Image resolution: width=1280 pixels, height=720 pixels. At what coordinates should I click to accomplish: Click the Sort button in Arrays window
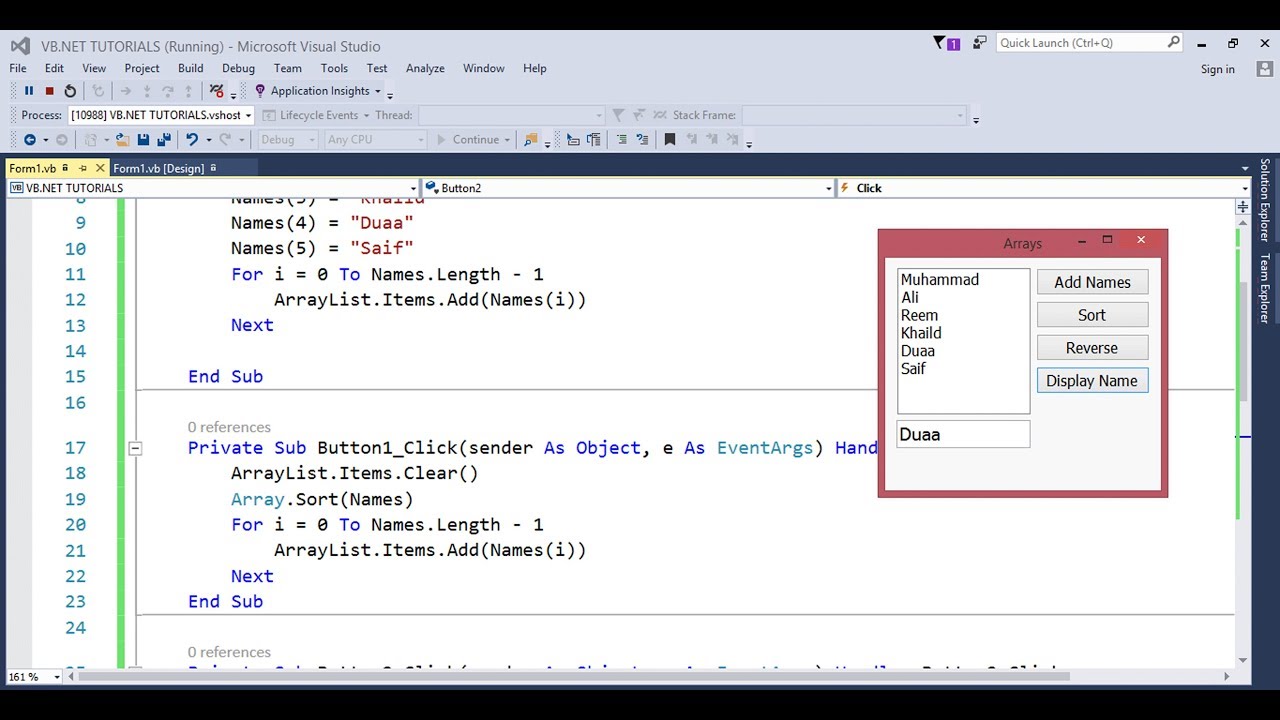point(1092,315)
